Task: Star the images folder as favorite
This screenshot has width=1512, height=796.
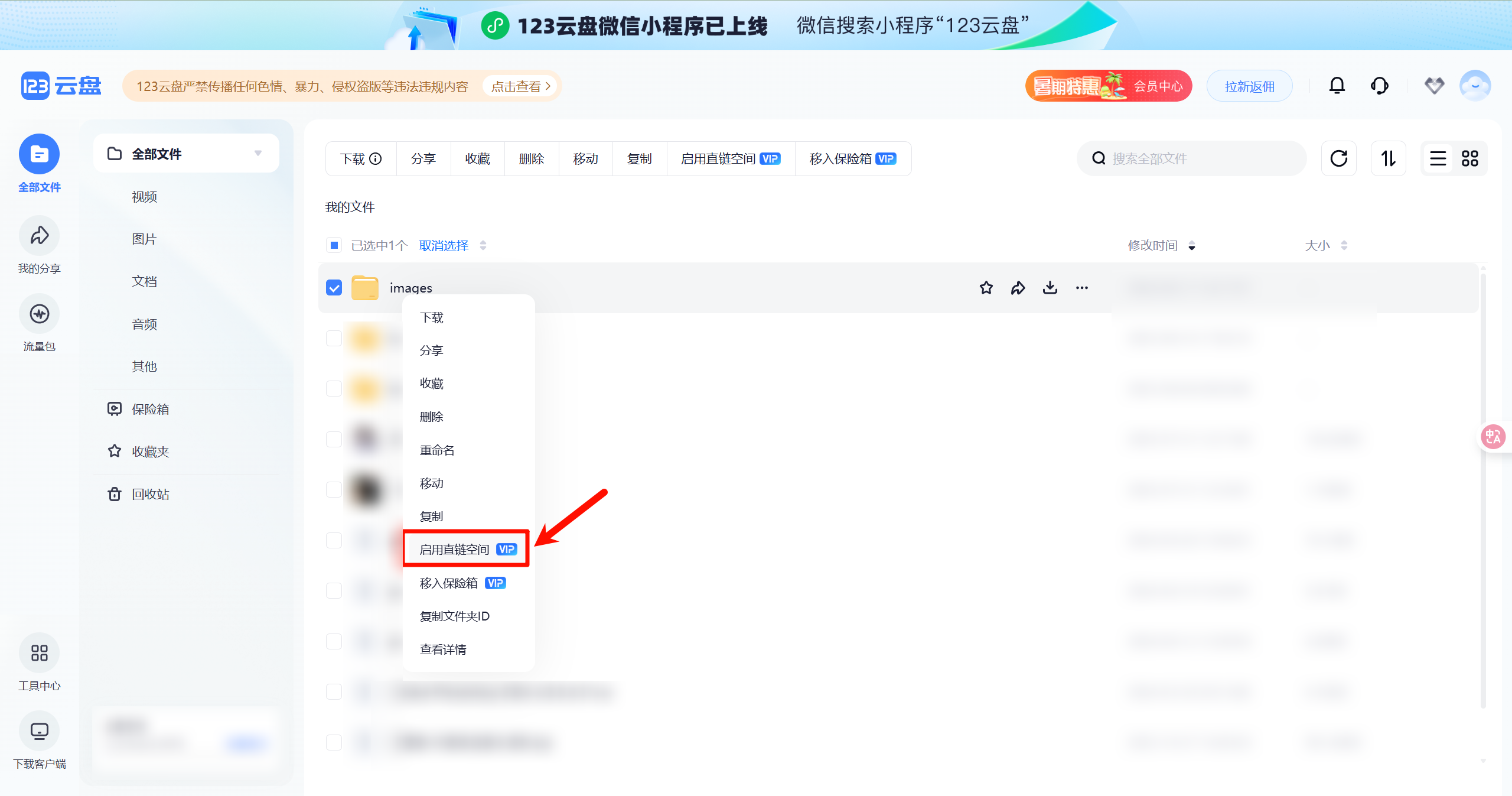Action: (x=985, y=288)
